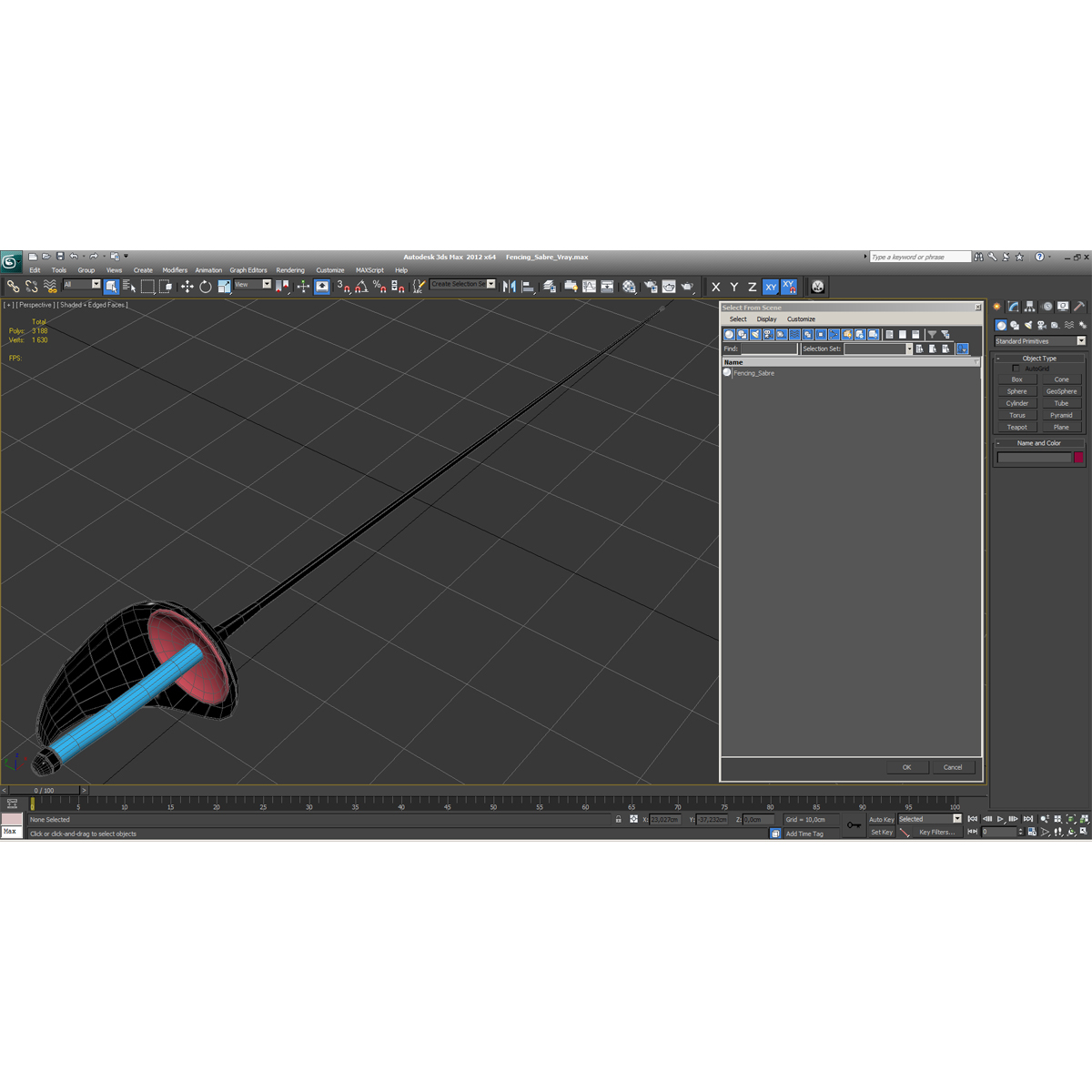Image resolution: width=1092 pixels, height=1092 pixels.
Task: Select Fencing_Sabre in the scene list
Action: coord(753,373)
